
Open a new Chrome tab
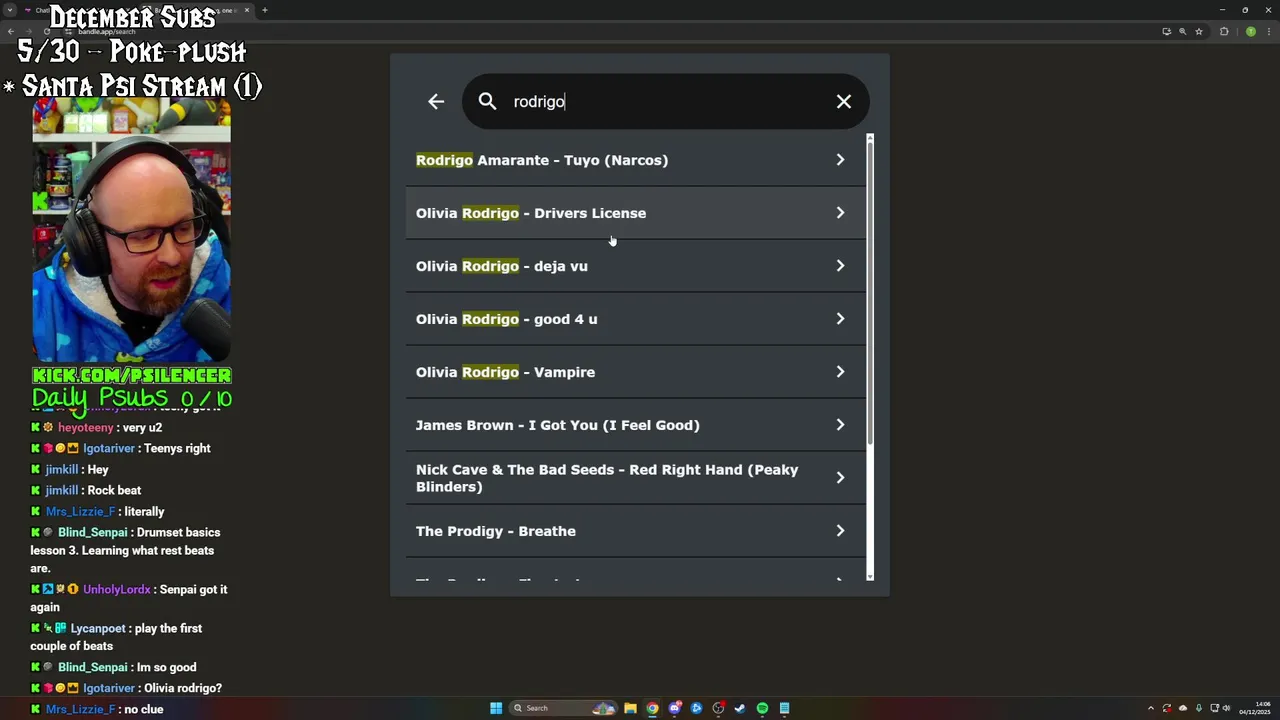tap(264, 10)
